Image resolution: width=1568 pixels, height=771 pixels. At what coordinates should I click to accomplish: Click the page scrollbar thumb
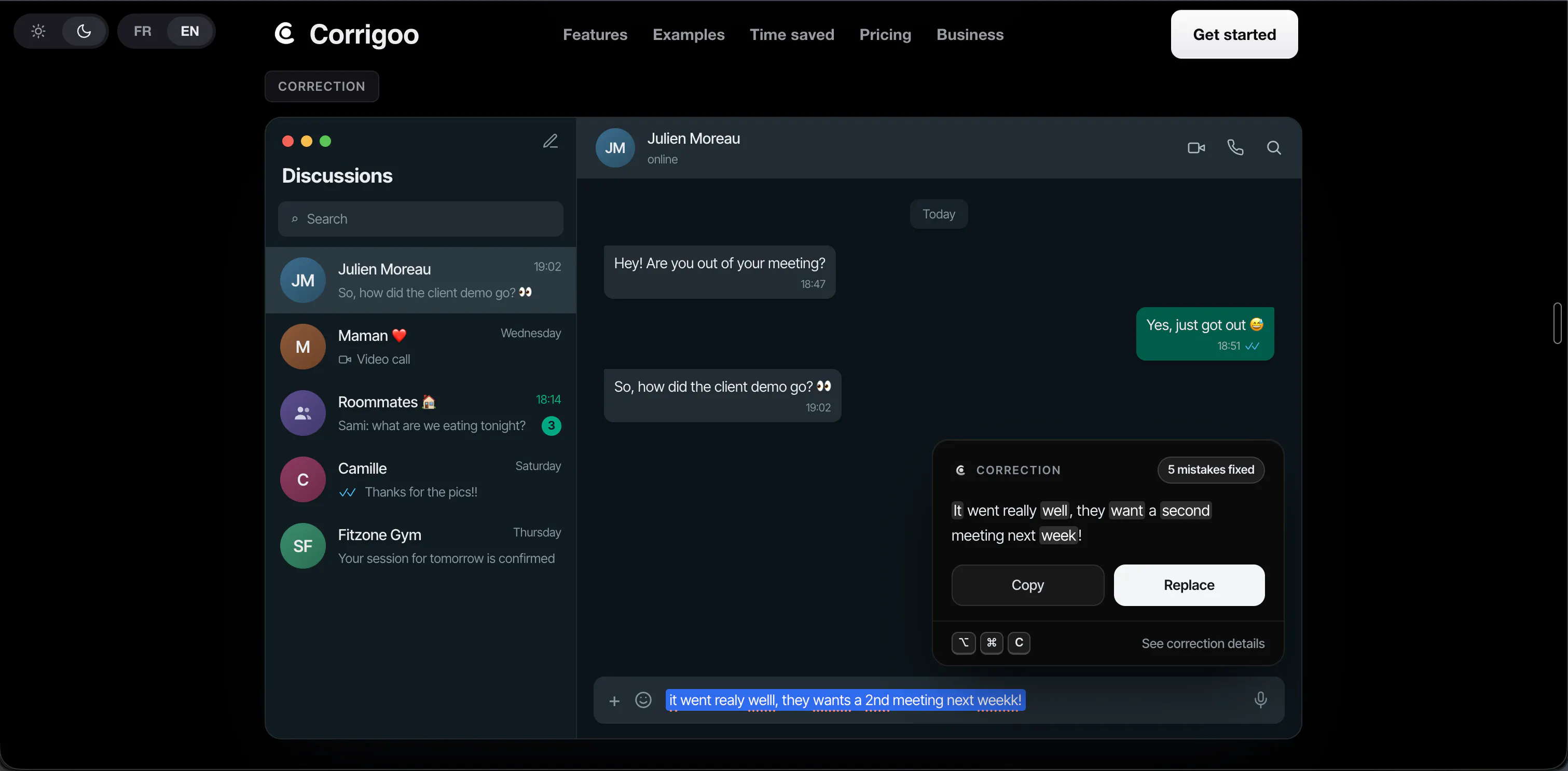pyautogui.click(x=1558, y=323)
